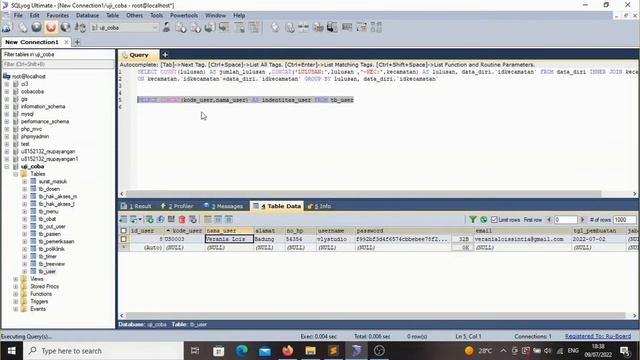Expand the Views folder
This screenshot has height=360, width=640.
click(x=16, y=279)
